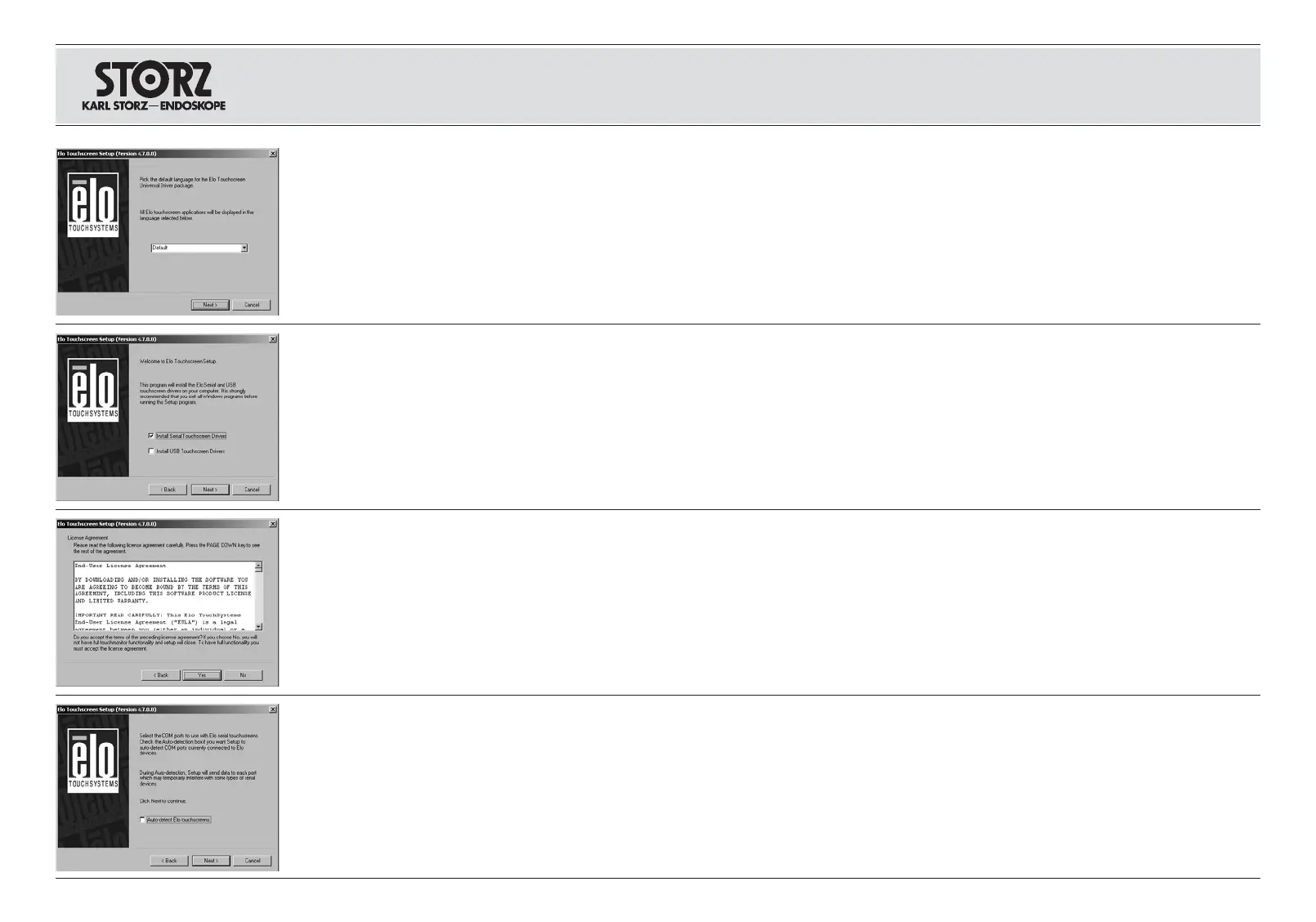Cancel the language selection dialog
The width and height of the screenshot is (1316, 922).
(252, 305)
